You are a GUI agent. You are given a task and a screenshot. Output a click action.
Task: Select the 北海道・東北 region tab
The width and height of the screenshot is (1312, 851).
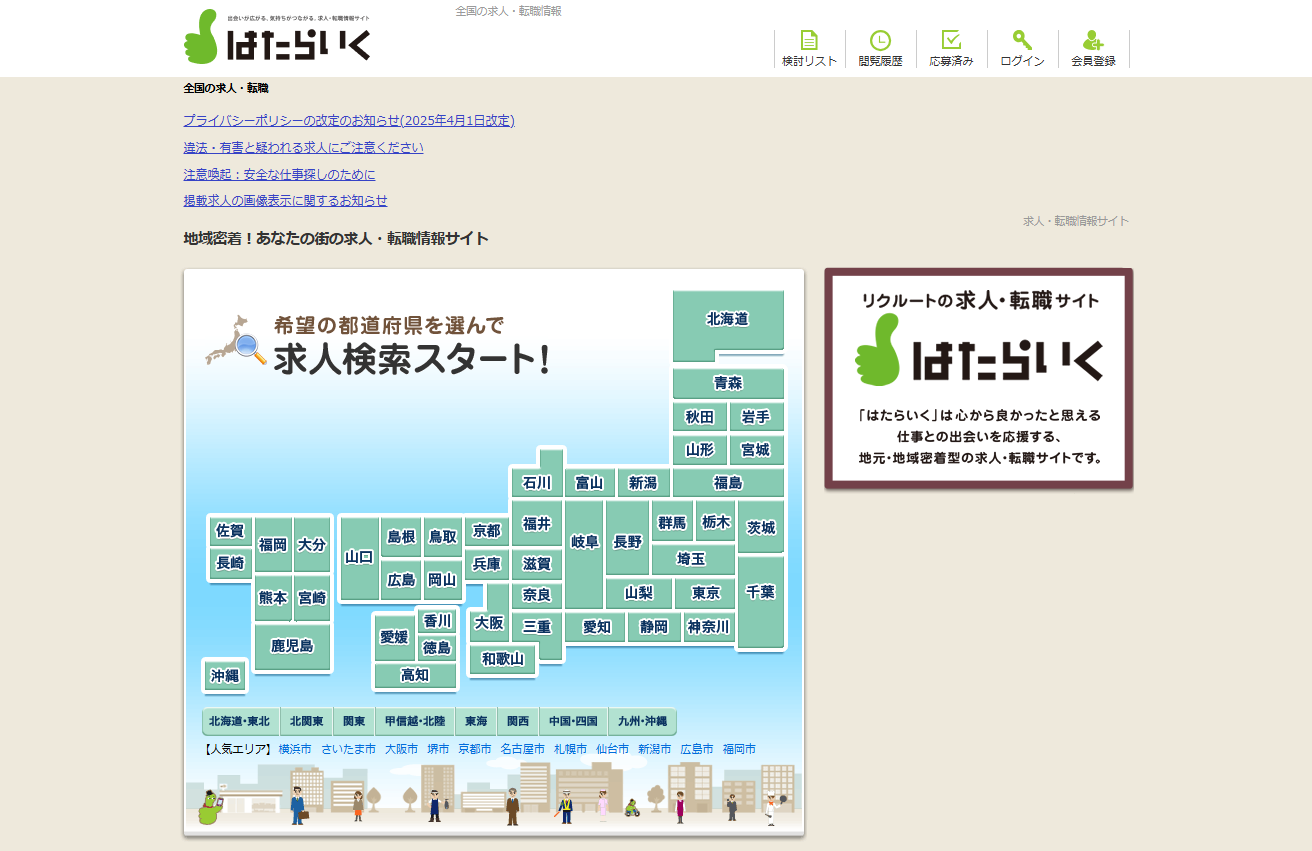pyautogui.click(x=240, y=721)
